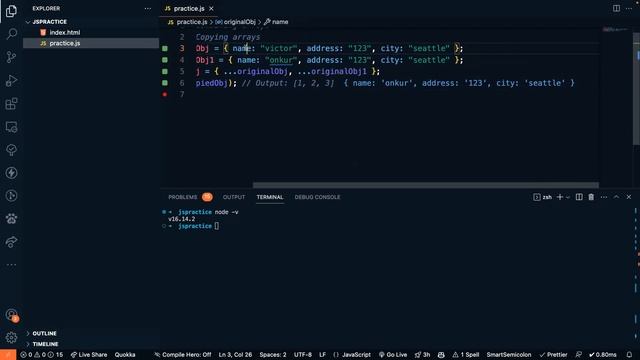Screen dimensions: 640x360
Task: Select practice.js in the explorer
Action: [64, 43]
